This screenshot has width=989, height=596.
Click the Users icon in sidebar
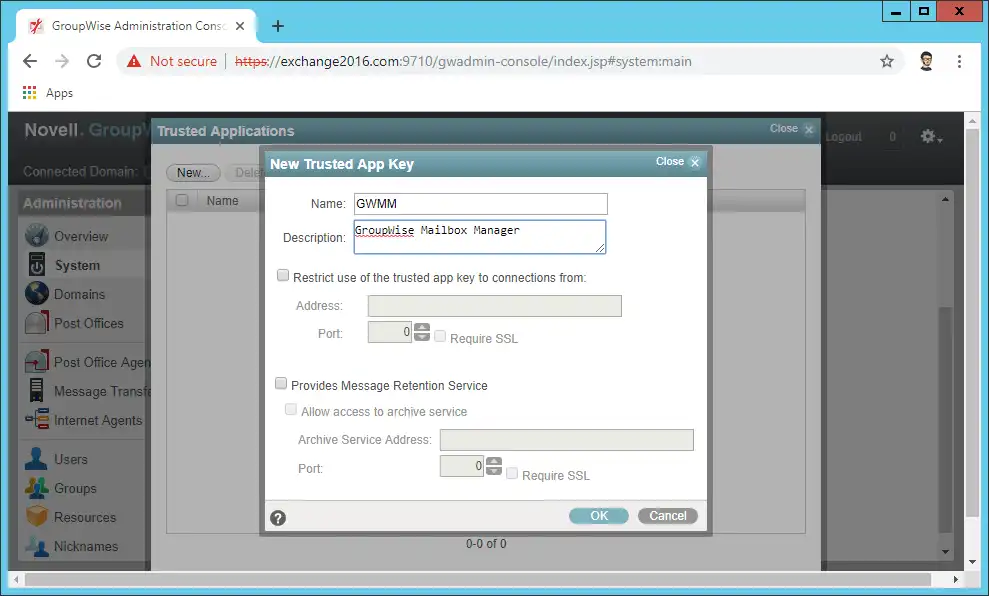[x=37, y=459]
